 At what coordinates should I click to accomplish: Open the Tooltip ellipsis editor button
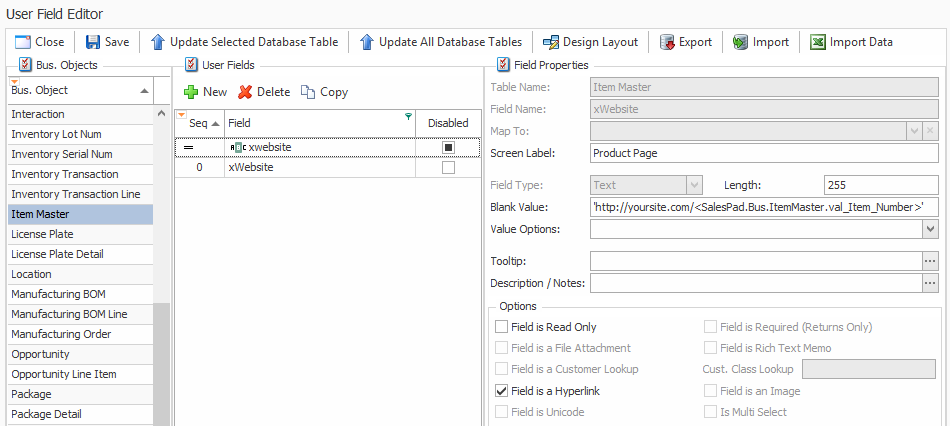[x=930, y=261]
